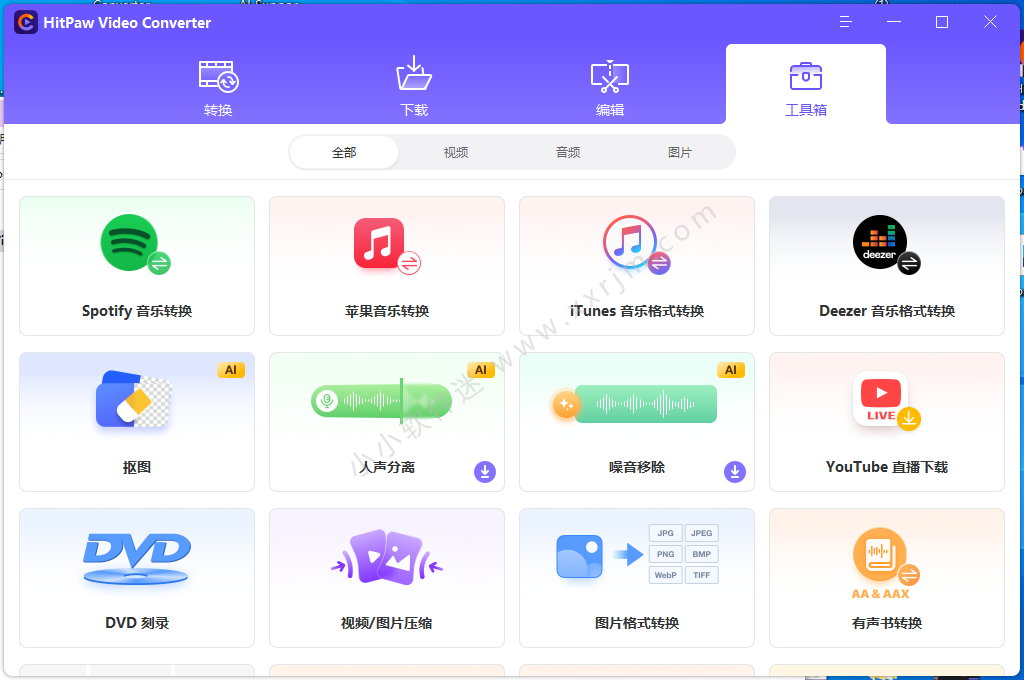Open the image format converter icon
Viewport: 1024px width, 680px height.
637,554
